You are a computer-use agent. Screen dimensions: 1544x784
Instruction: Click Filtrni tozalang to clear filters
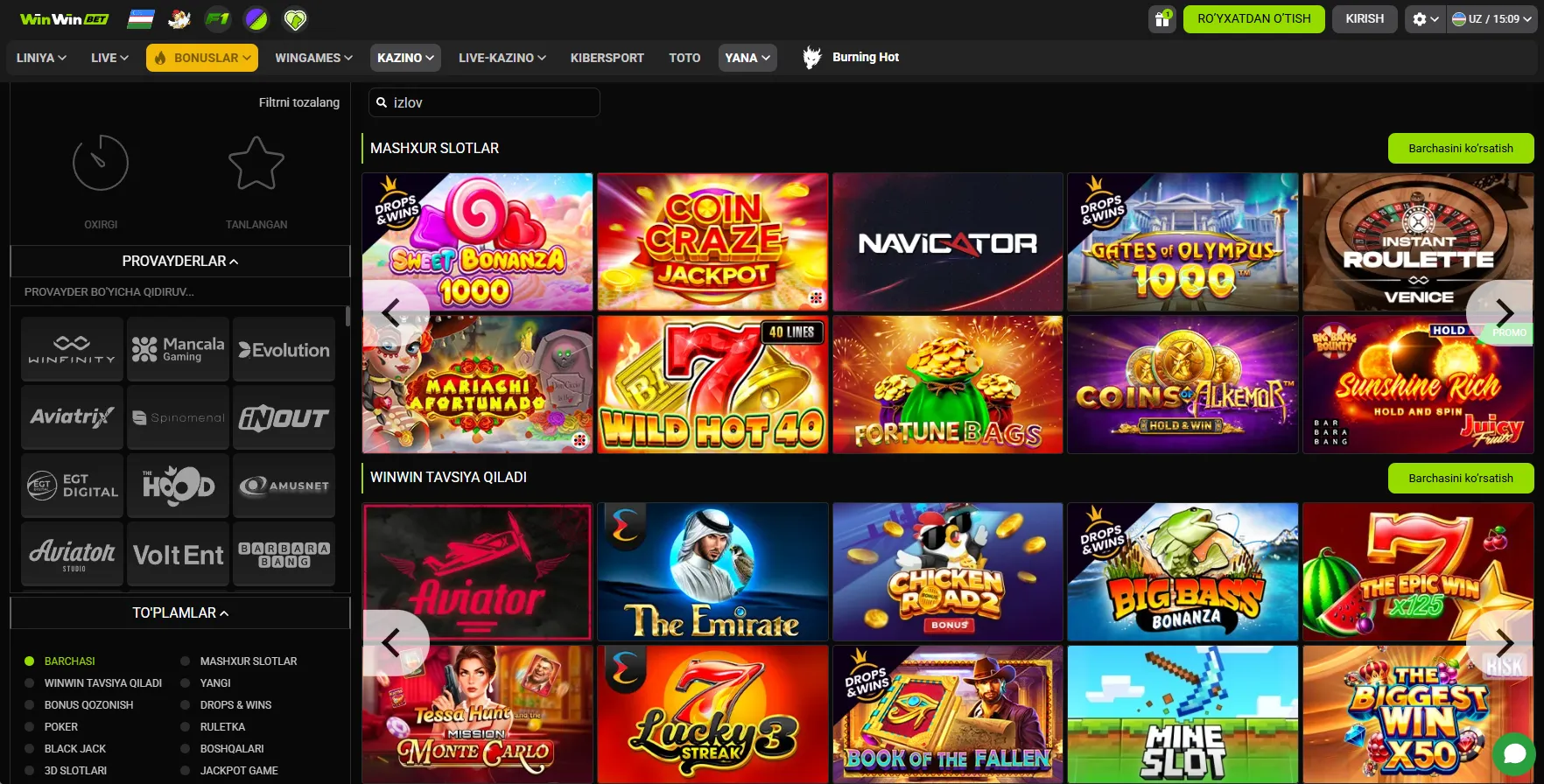(299, 102)
